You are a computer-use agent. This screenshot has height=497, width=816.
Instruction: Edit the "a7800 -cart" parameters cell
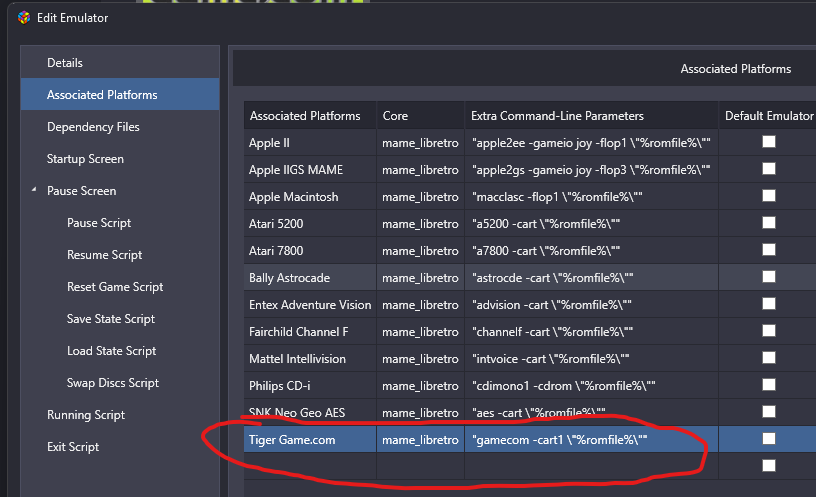591,251
